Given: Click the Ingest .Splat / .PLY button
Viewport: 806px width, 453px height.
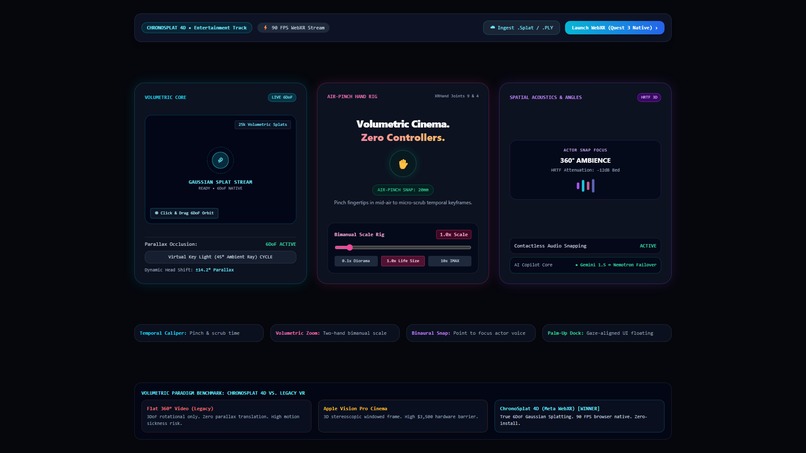Looking at the screenshot, I should pyautogui.click(x=521, y=28).
